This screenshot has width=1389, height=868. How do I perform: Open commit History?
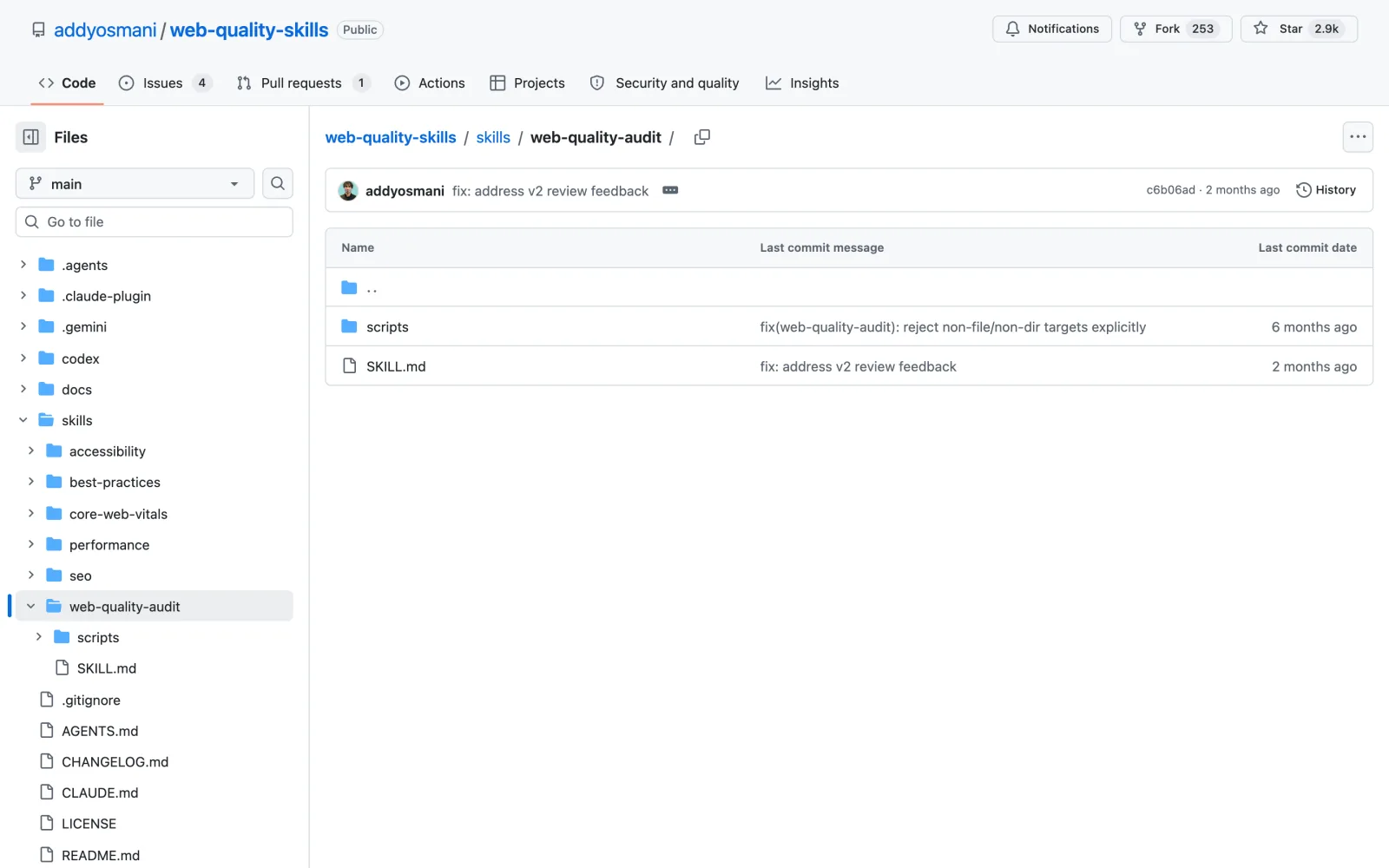pyautogui.click(x=1326, y=190)
